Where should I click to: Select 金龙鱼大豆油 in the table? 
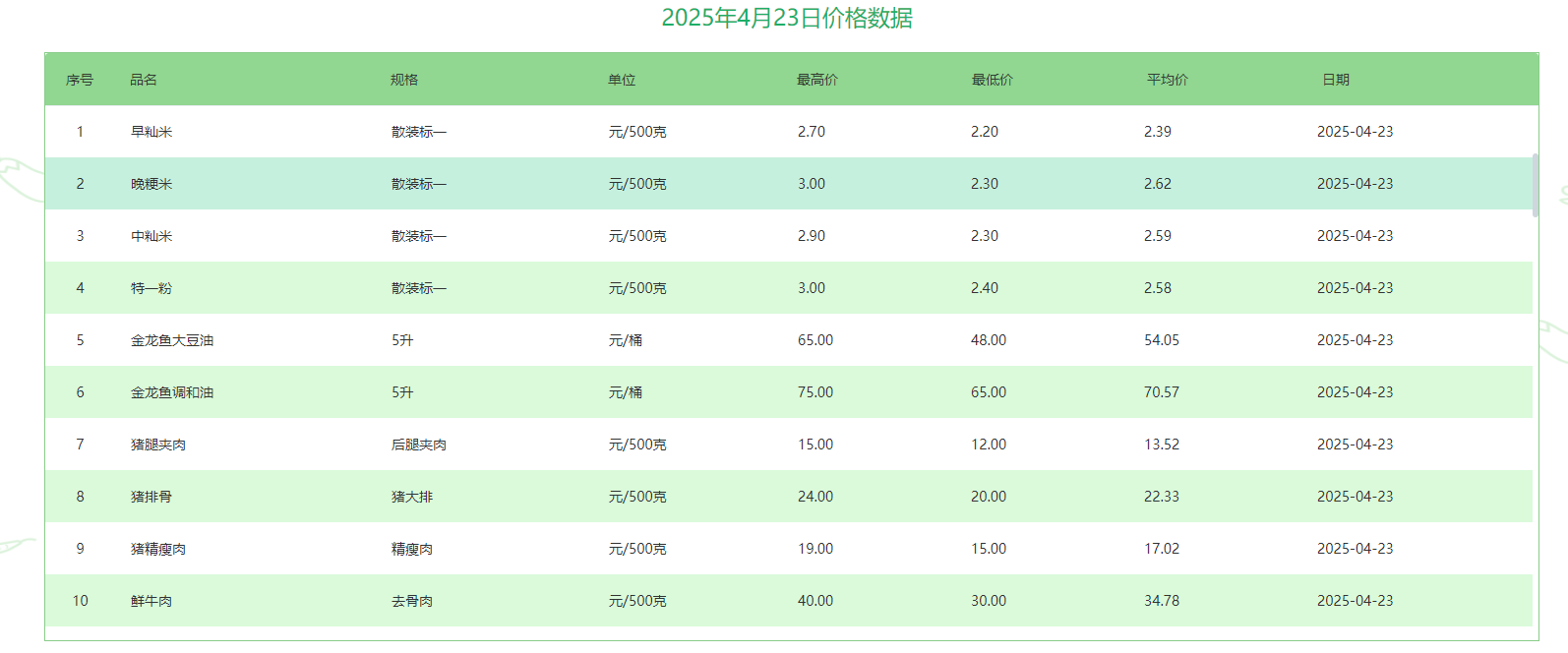(172, 340)
